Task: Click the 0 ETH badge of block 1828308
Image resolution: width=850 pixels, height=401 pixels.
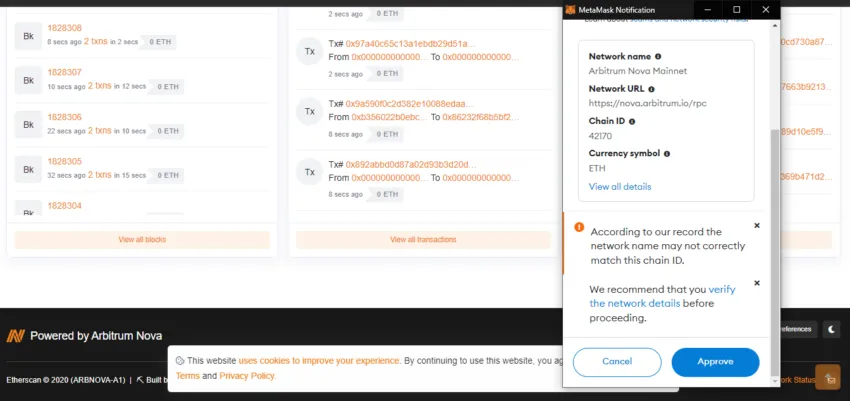Action: pyautogui.click(x=160, y=42)
